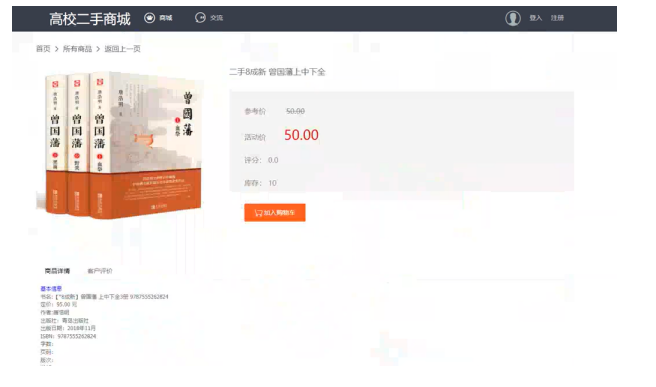Click the product title 二手8成新 曾国藩上中下全
This screenshot has width=656, height=387.
277,72
